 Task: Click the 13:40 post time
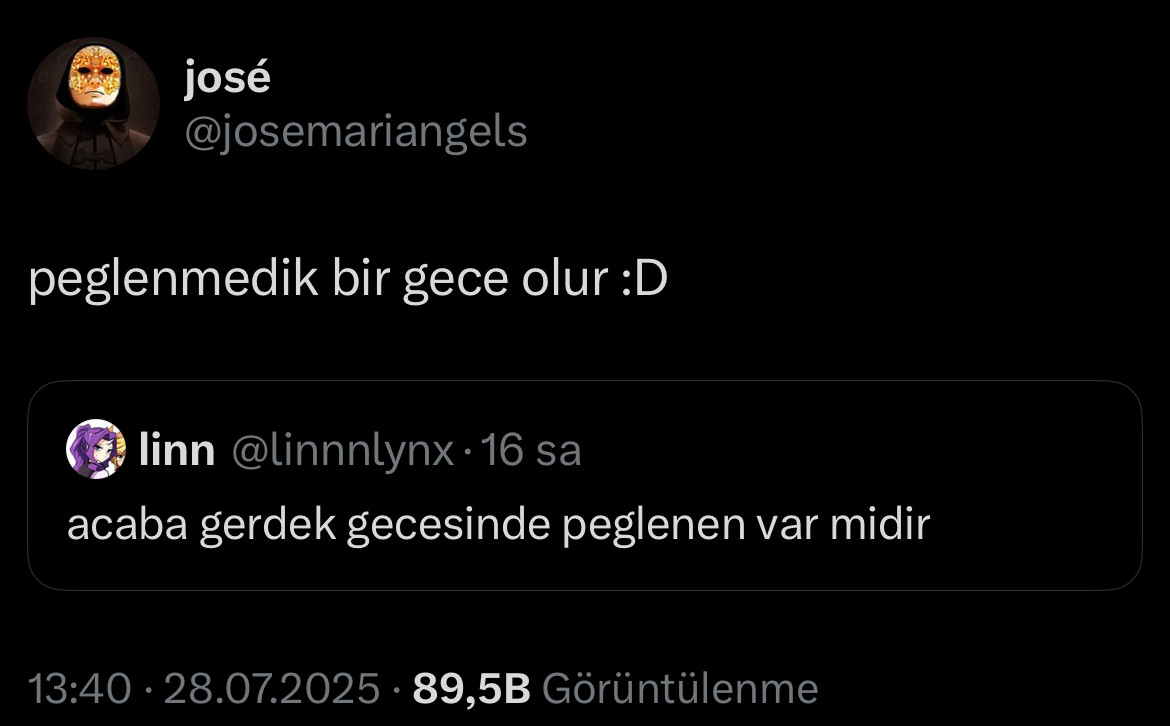[80, 688]
